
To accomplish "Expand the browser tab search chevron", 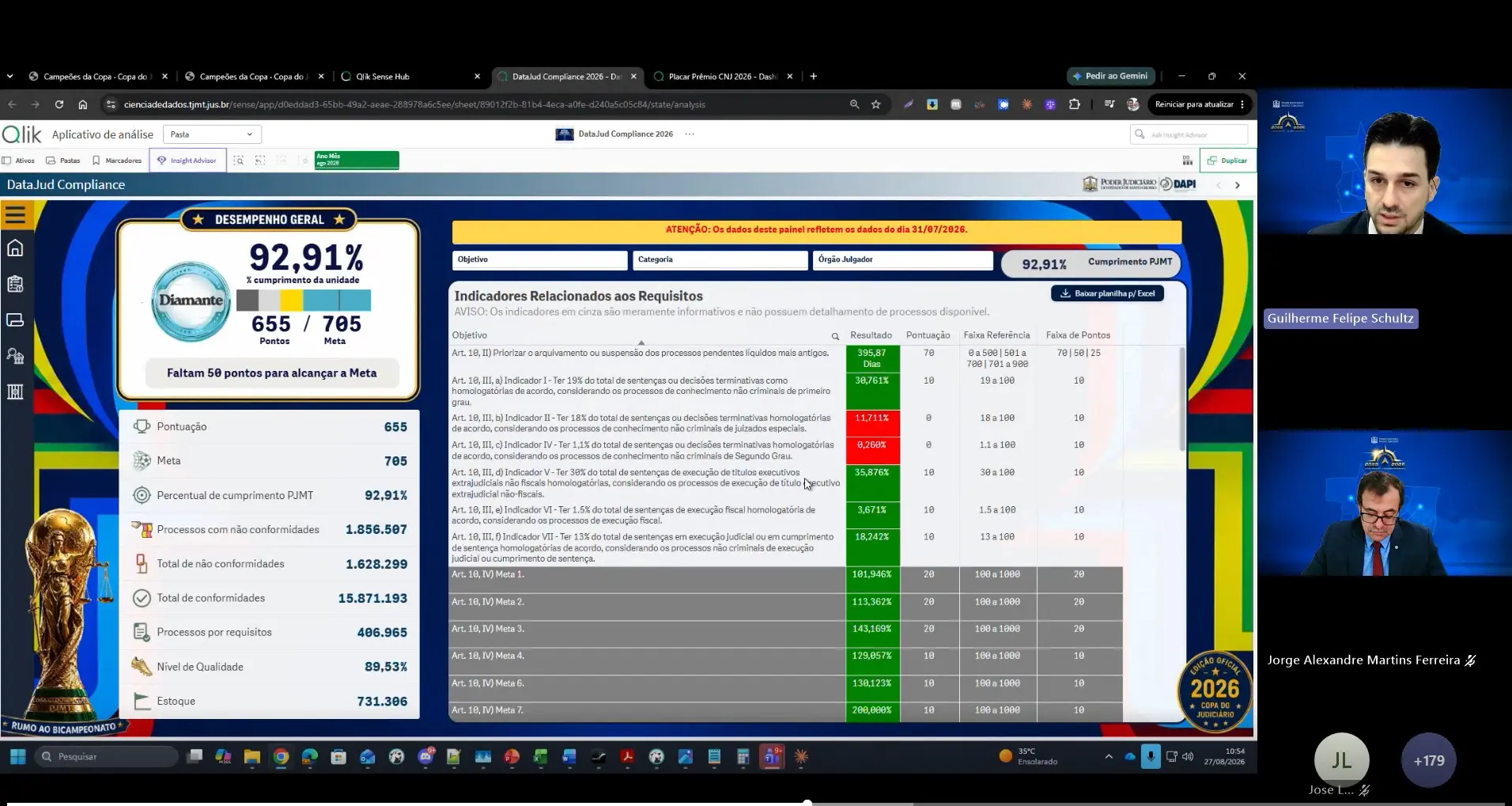I will click(x=9, y=77).
